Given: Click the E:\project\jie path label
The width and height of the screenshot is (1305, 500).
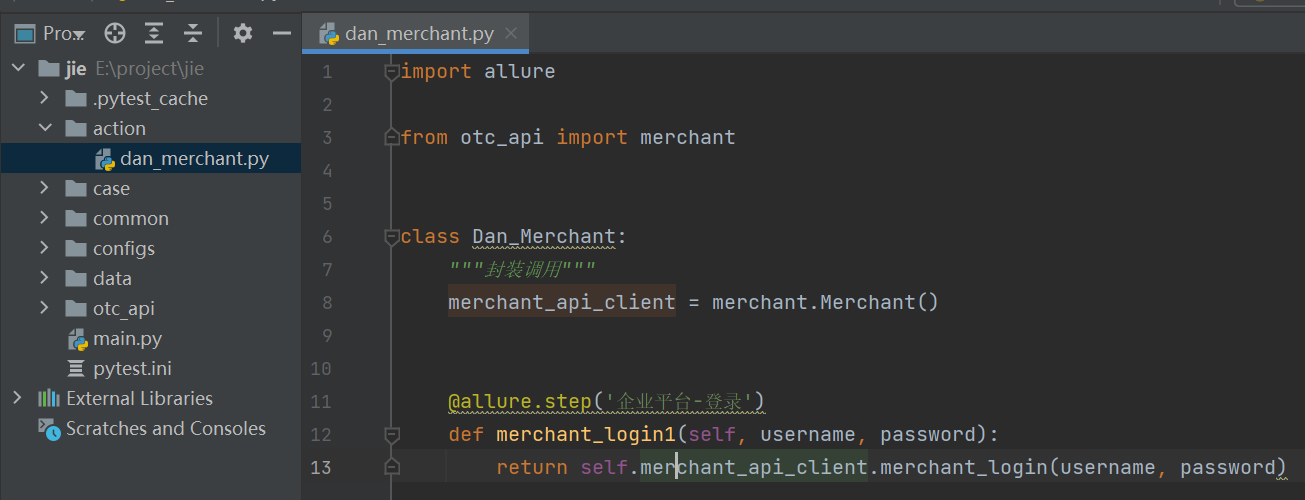Looking at the screenshot, I should point(150,69).
